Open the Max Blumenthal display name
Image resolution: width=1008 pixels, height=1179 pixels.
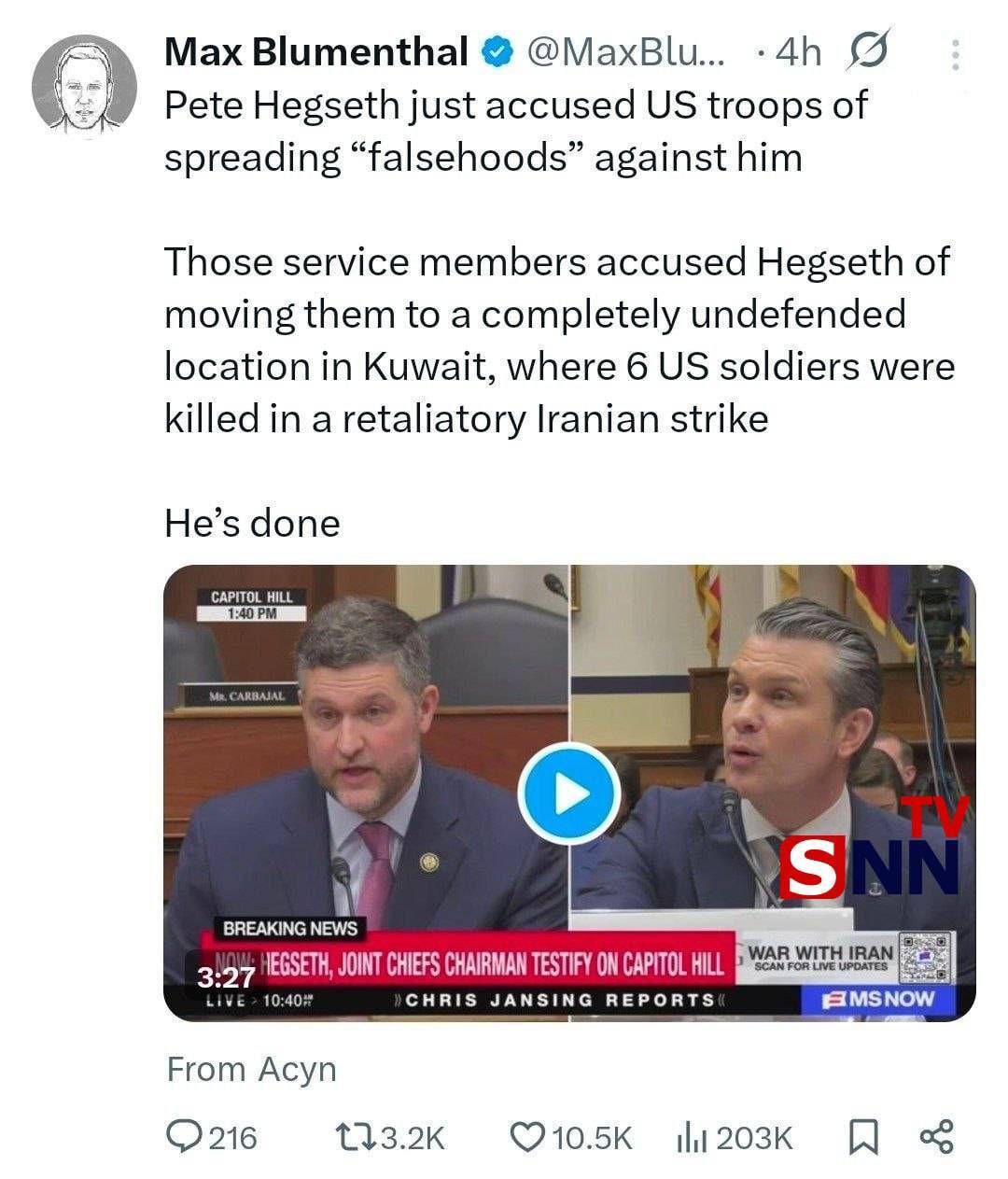click(316, 52)
